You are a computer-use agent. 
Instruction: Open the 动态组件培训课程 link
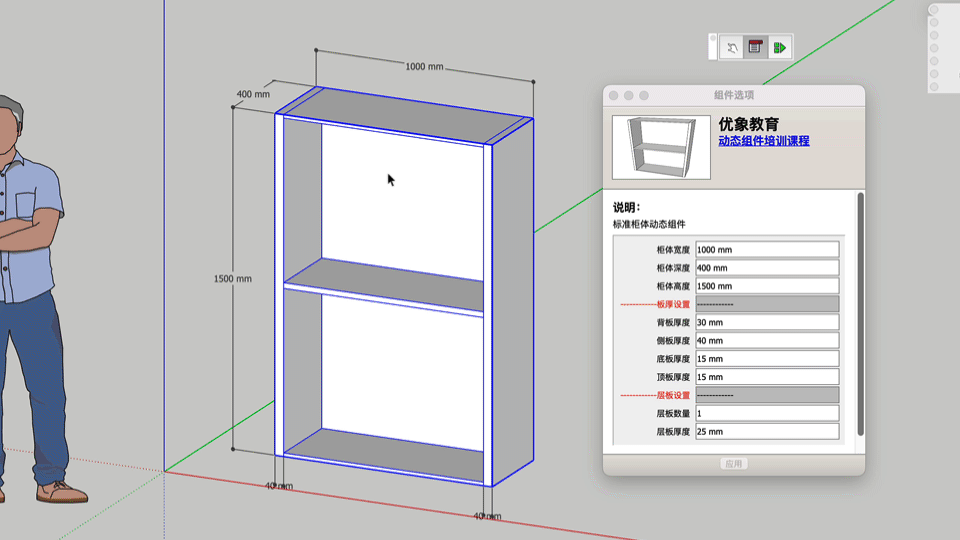pyautogui.click(x=763, y=141)
